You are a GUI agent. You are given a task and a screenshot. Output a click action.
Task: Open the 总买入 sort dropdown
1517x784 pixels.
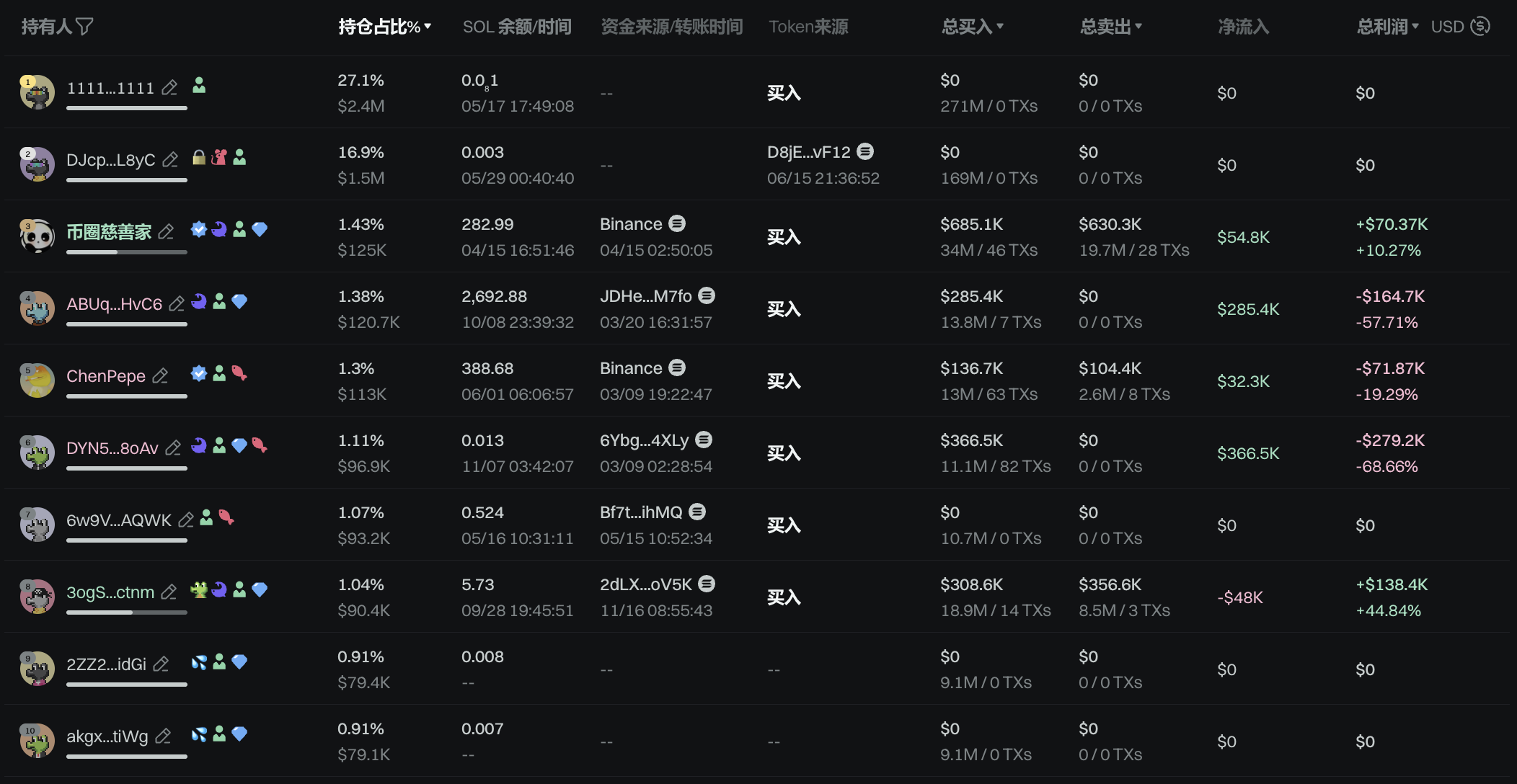click(x=1000, y=27)
